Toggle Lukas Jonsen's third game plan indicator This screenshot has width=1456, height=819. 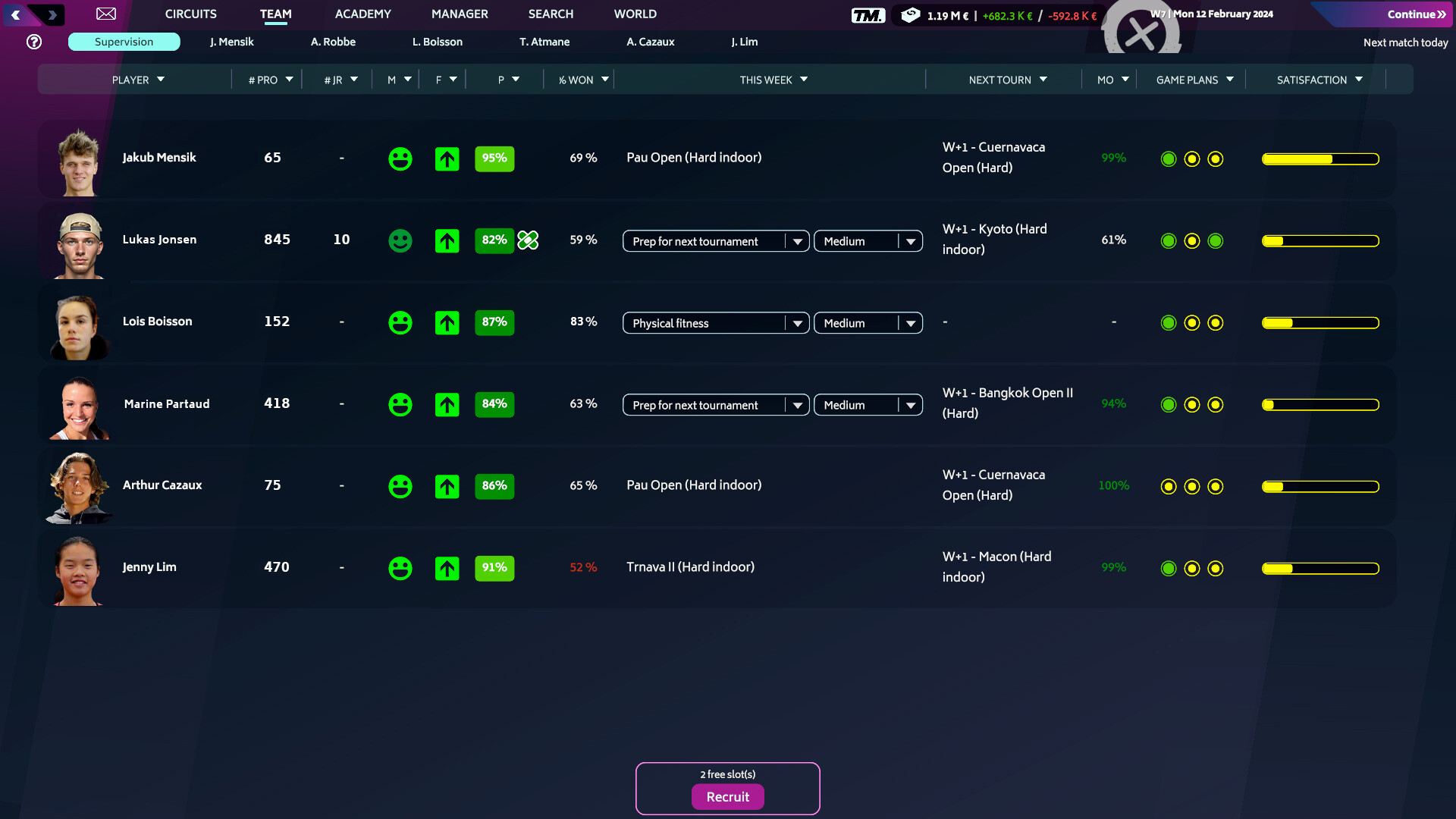click(1216, 241)
